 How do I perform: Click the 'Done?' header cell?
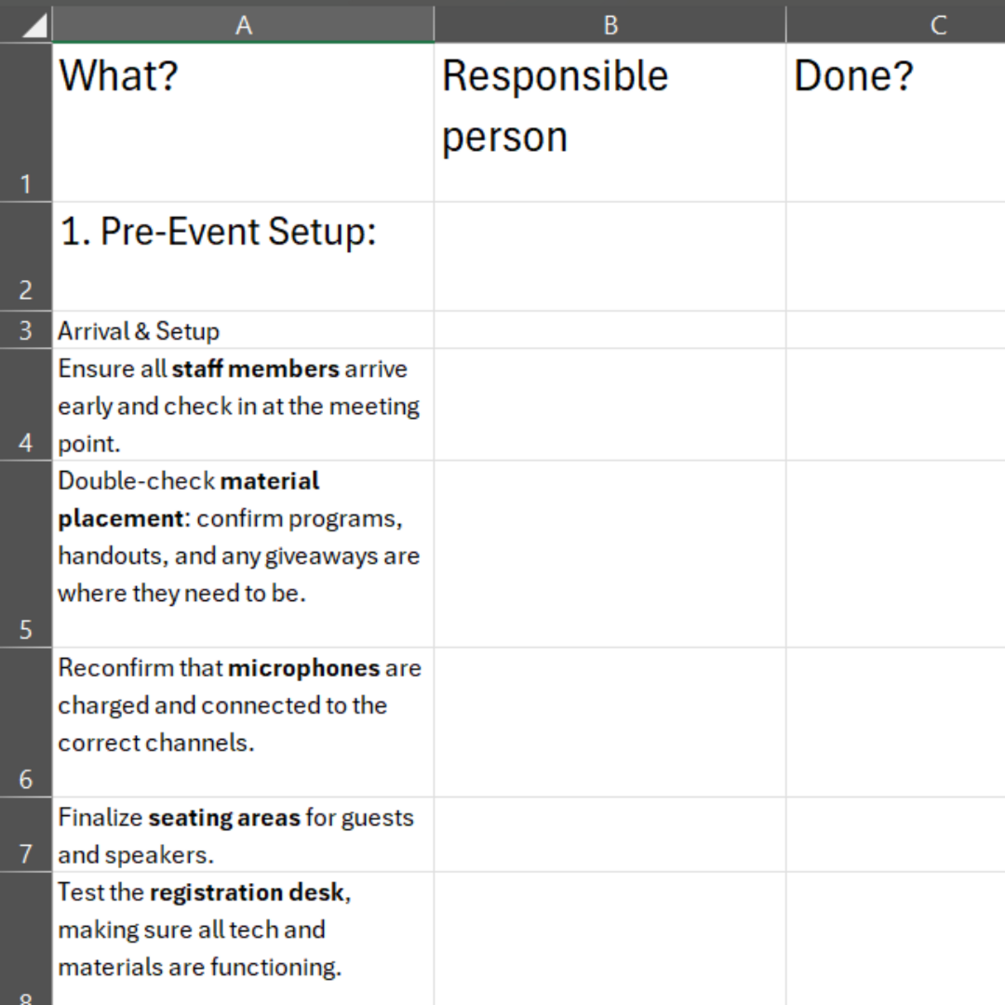[x=895, y=122]
